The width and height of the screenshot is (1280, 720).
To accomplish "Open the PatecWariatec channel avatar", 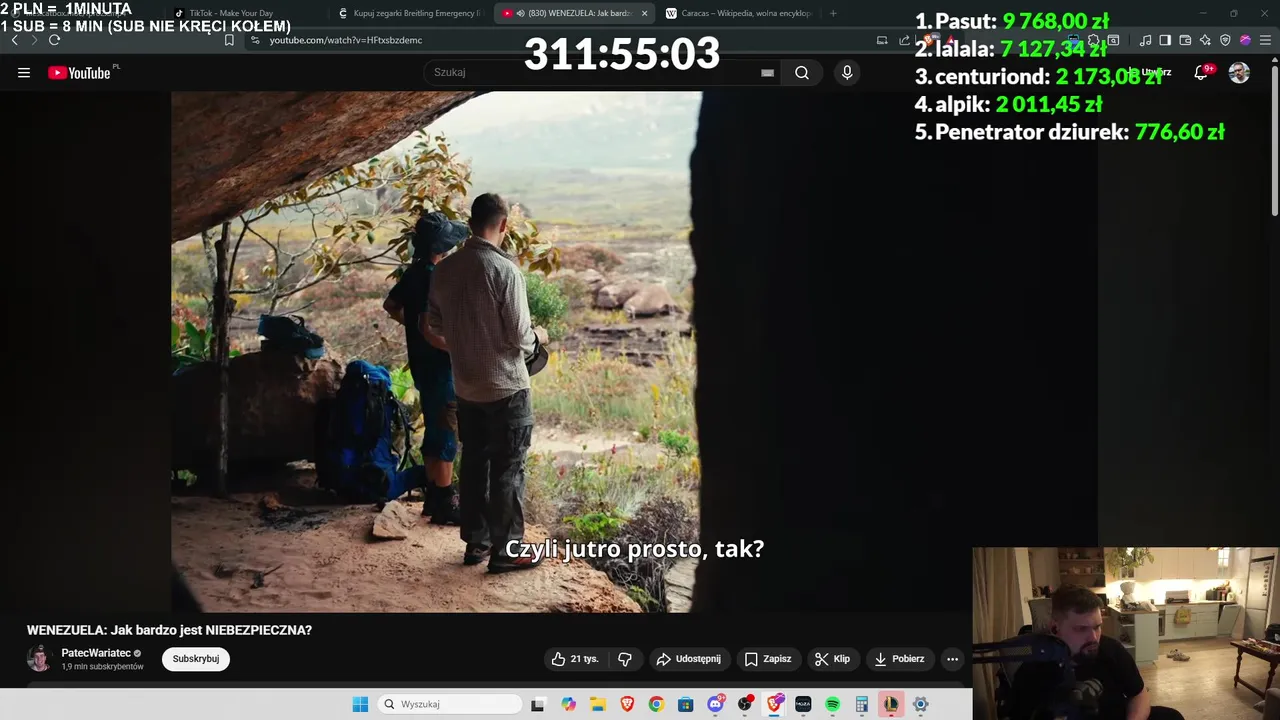I will [x=39, y=659].
